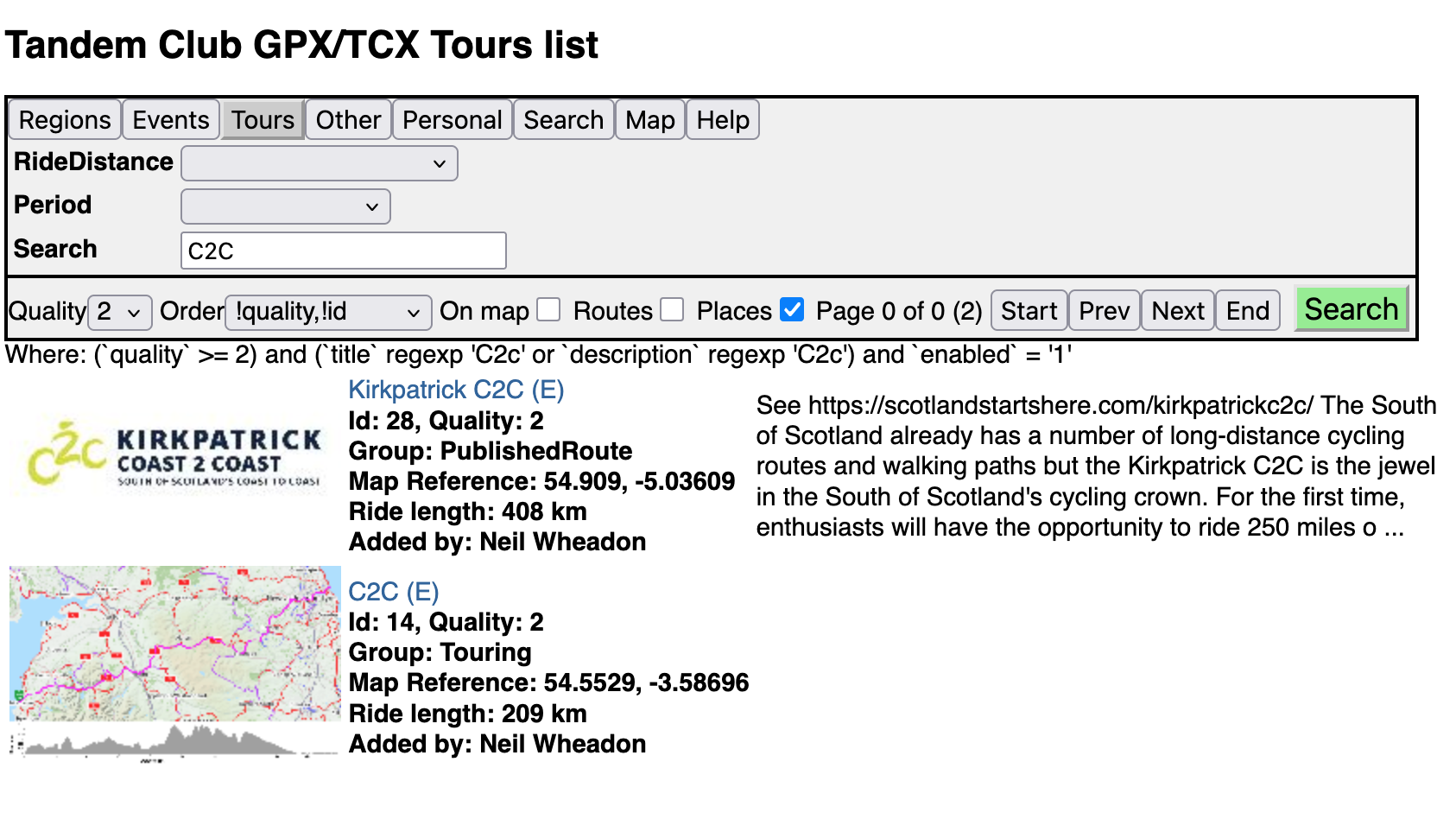Tick the Routes checkbox
The image size is (1456, 838).
(672, 310)
